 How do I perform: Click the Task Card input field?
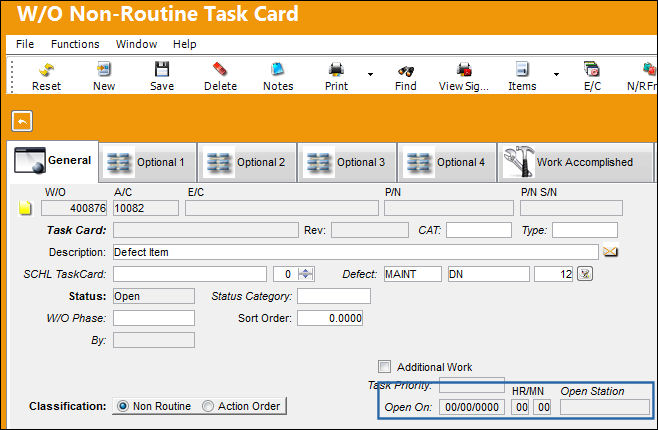pos(206,230)
